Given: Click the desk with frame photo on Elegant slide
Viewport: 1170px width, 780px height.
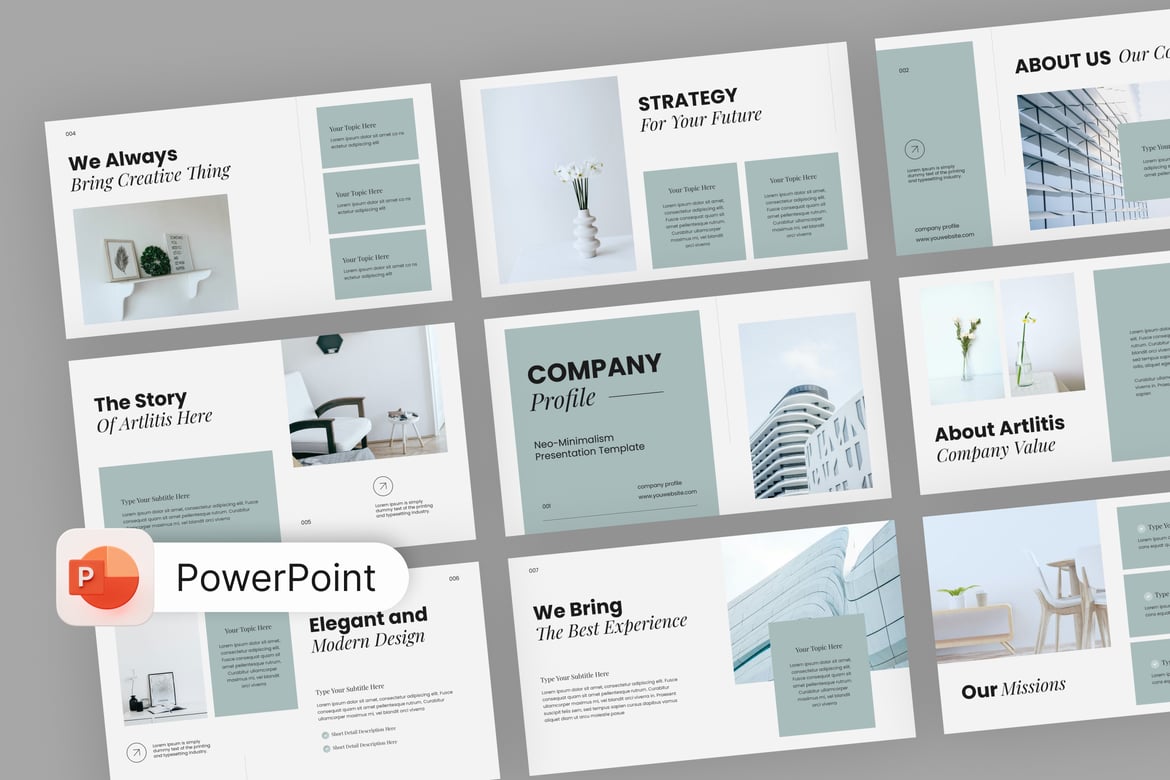Looking at the screenshot, I should [161, 670].
